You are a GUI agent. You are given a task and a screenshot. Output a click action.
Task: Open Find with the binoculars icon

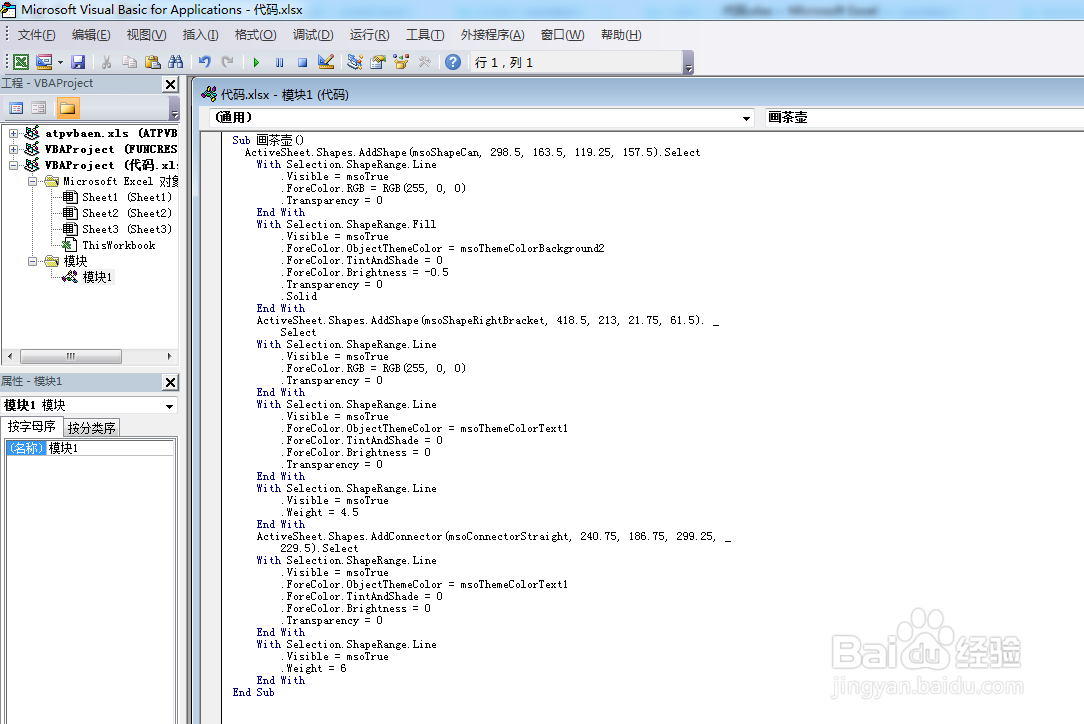[176, 62]
